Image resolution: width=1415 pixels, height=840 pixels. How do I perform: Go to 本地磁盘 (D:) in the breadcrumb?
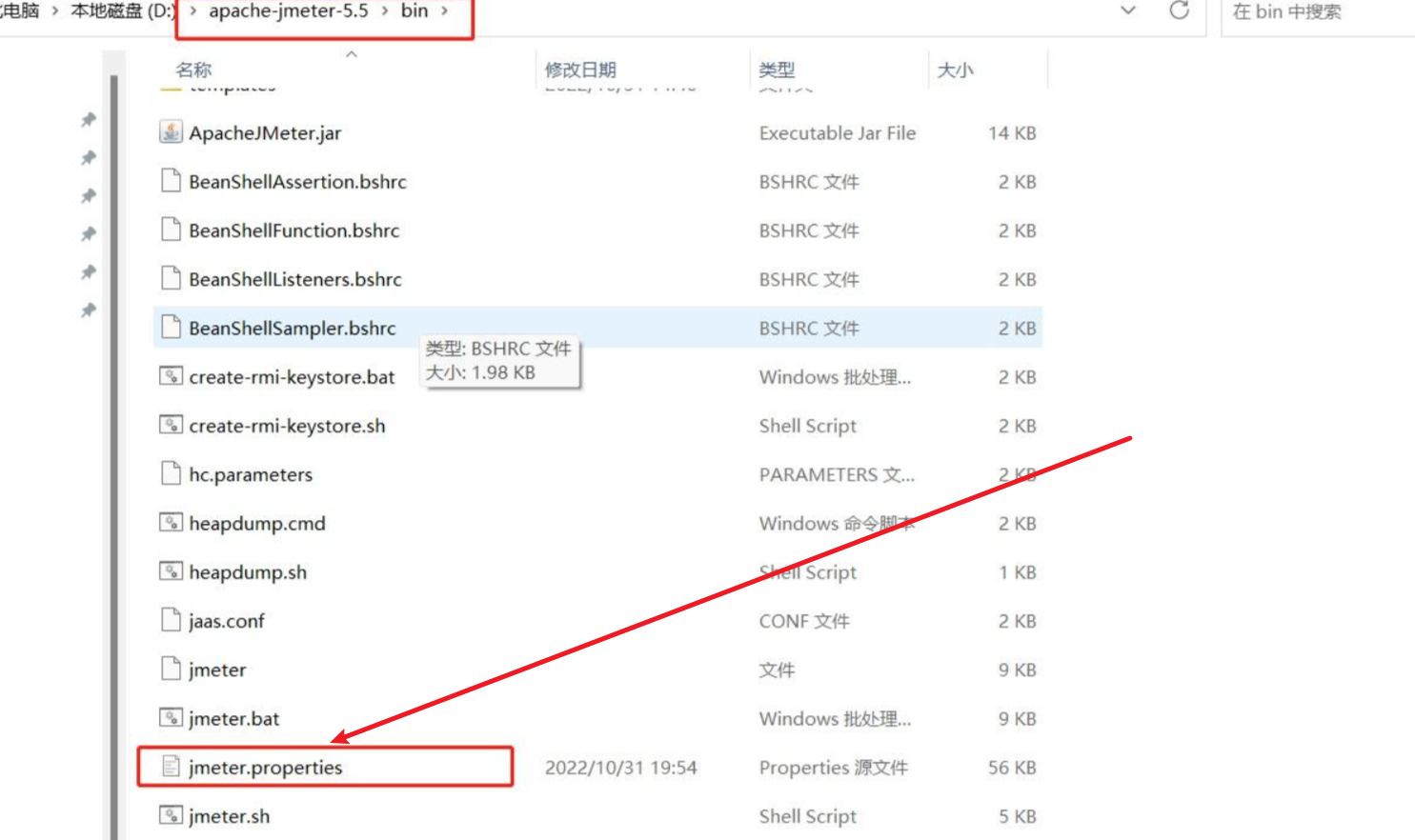[x=123, y=10]
